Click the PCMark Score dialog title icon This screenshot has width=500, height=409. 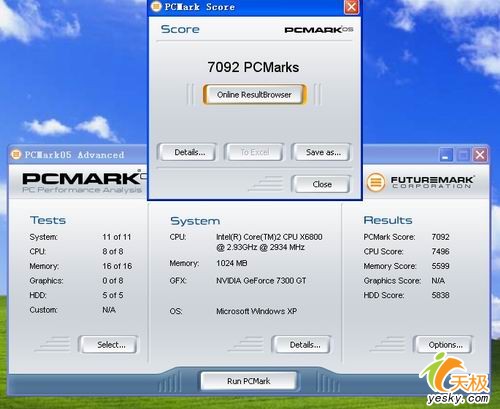coord(156,6)
